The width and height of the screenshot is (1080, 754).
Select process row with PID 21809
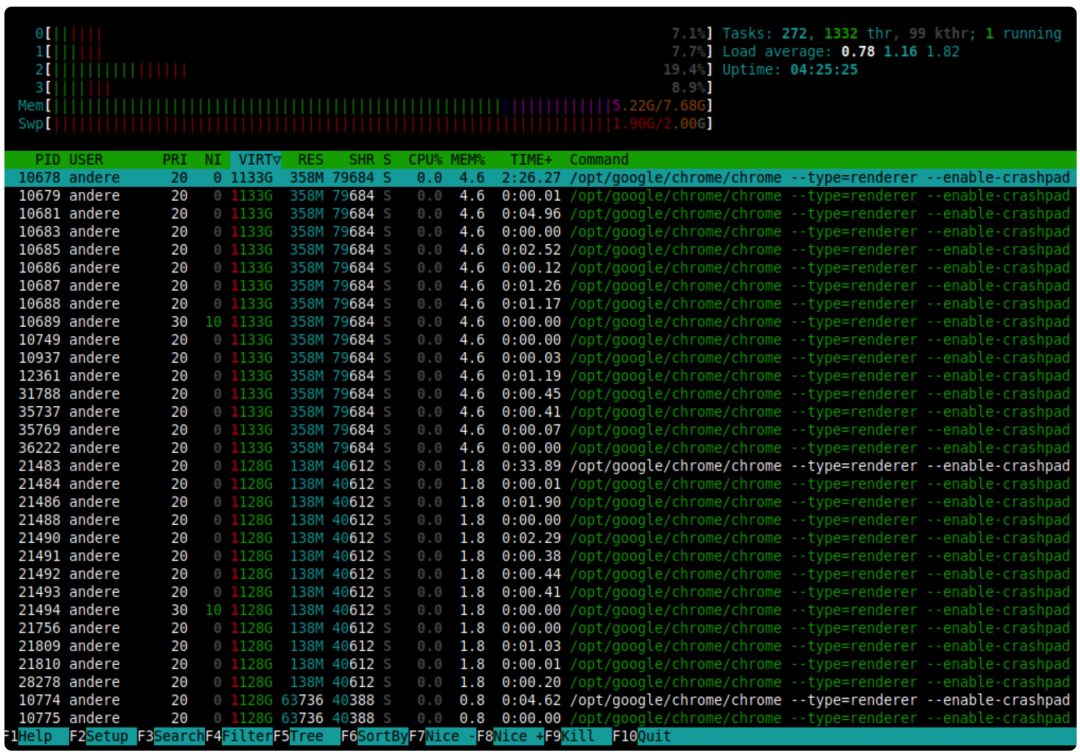[540, 646]
